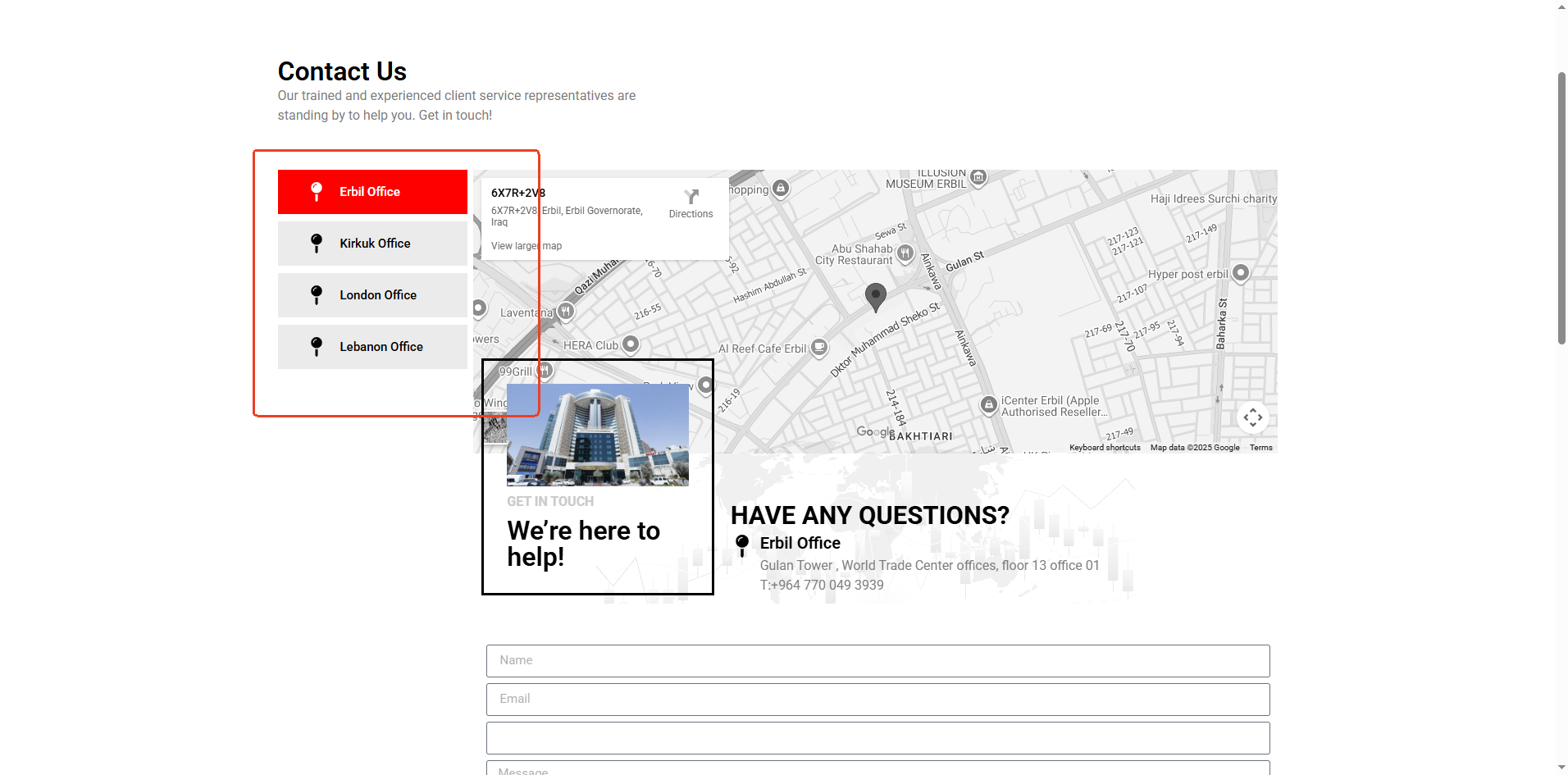Click the Gulan Tower building photo
This screenshot has height=775, width=1568.
pyautogui.click(x=598, y=435)
